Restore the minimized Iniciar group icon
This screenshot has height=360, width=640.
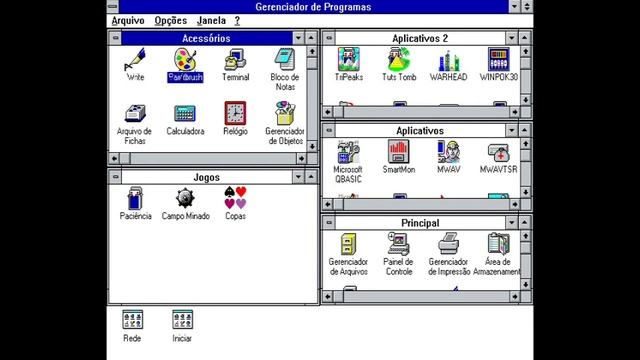182,320
